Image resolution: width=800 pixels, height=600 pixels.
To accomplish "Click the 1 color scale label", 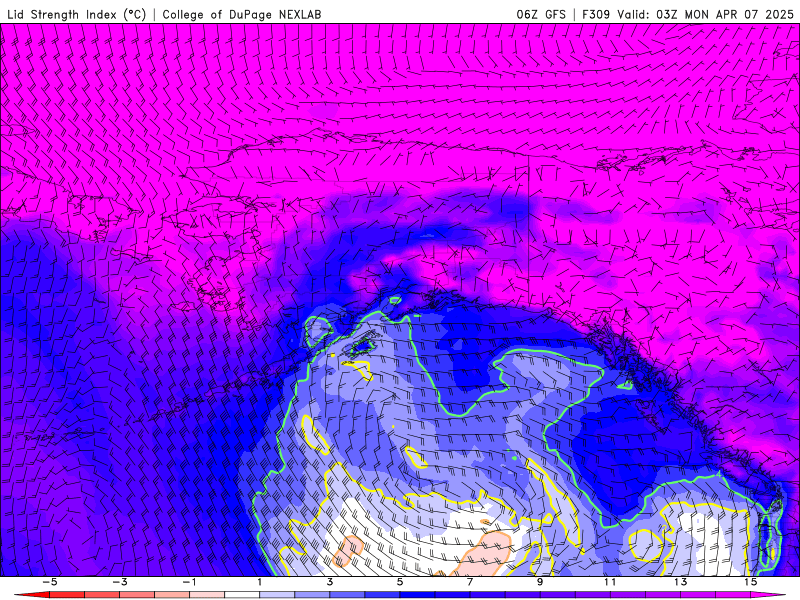I will pos(260,582).
